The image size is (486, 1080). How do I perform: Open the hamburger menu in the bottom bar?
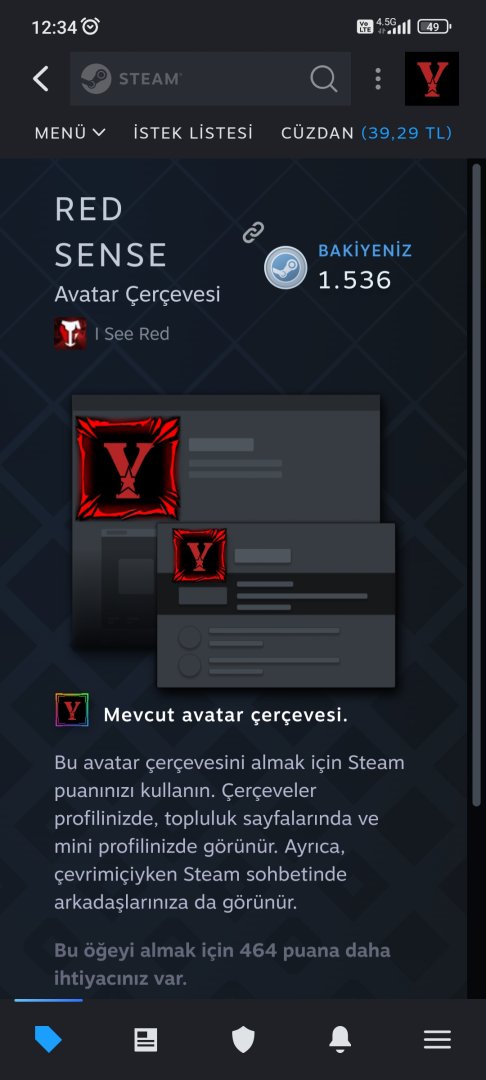pos(437,1039)
